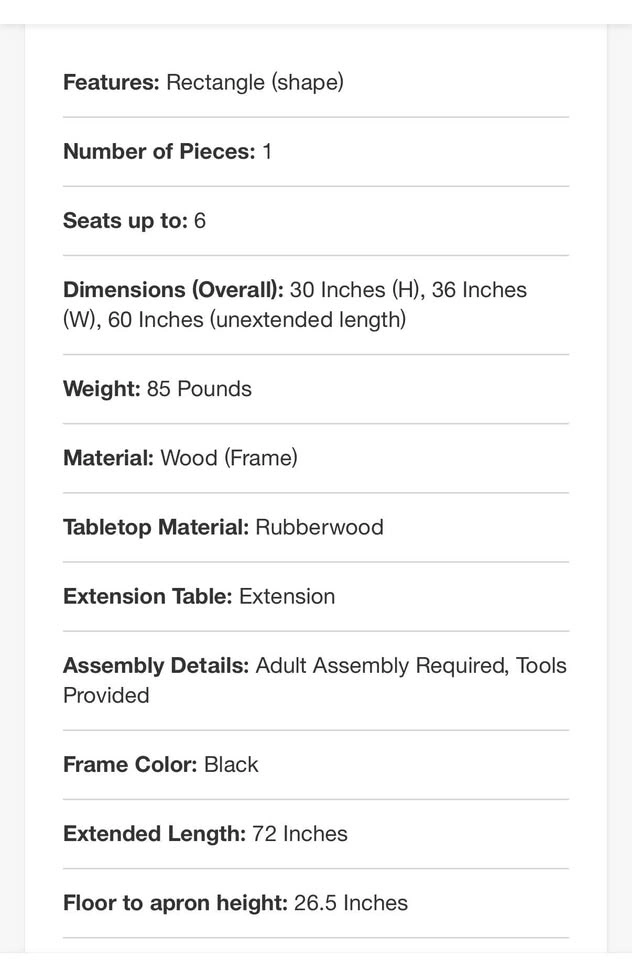
Task: Click the Dimensions (Overall) label
Action: (x=173, y=290)
